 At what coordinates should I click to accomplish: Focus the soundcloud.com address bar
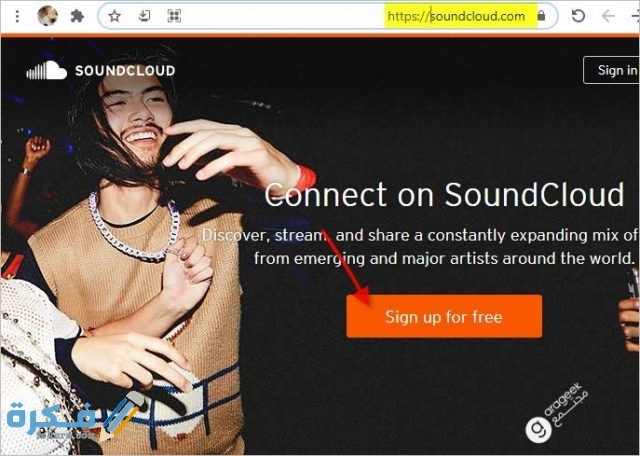328,16
